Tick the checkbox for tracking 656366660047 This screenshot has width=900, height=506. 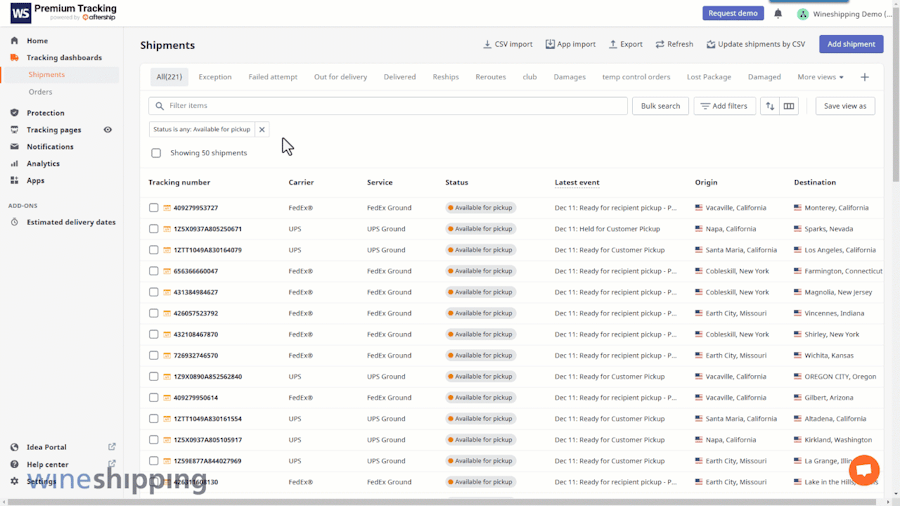click(154, 271)
